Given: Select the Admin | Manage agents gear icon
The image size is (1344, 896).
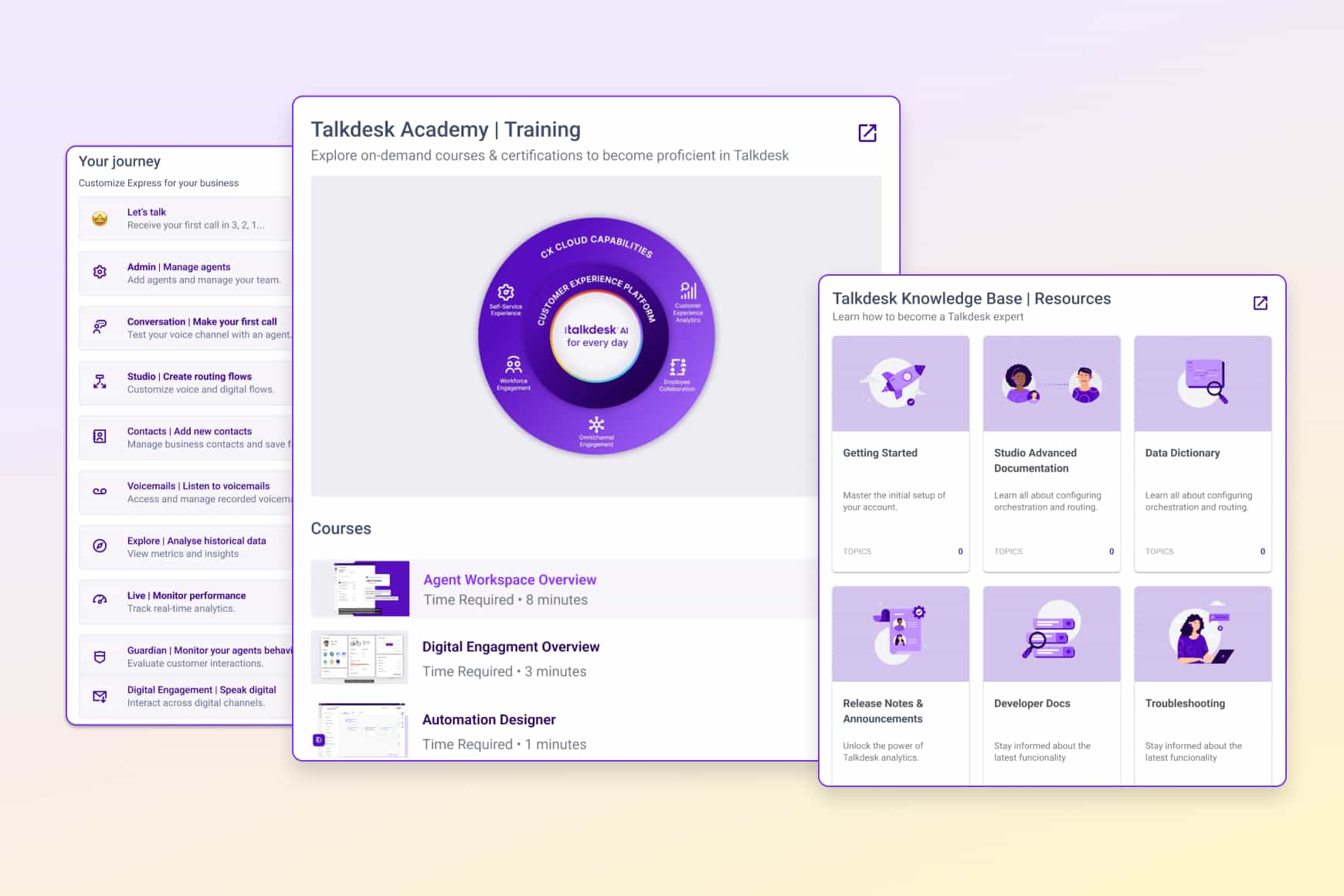Looking at the screenshot, I should pos(99,272).
